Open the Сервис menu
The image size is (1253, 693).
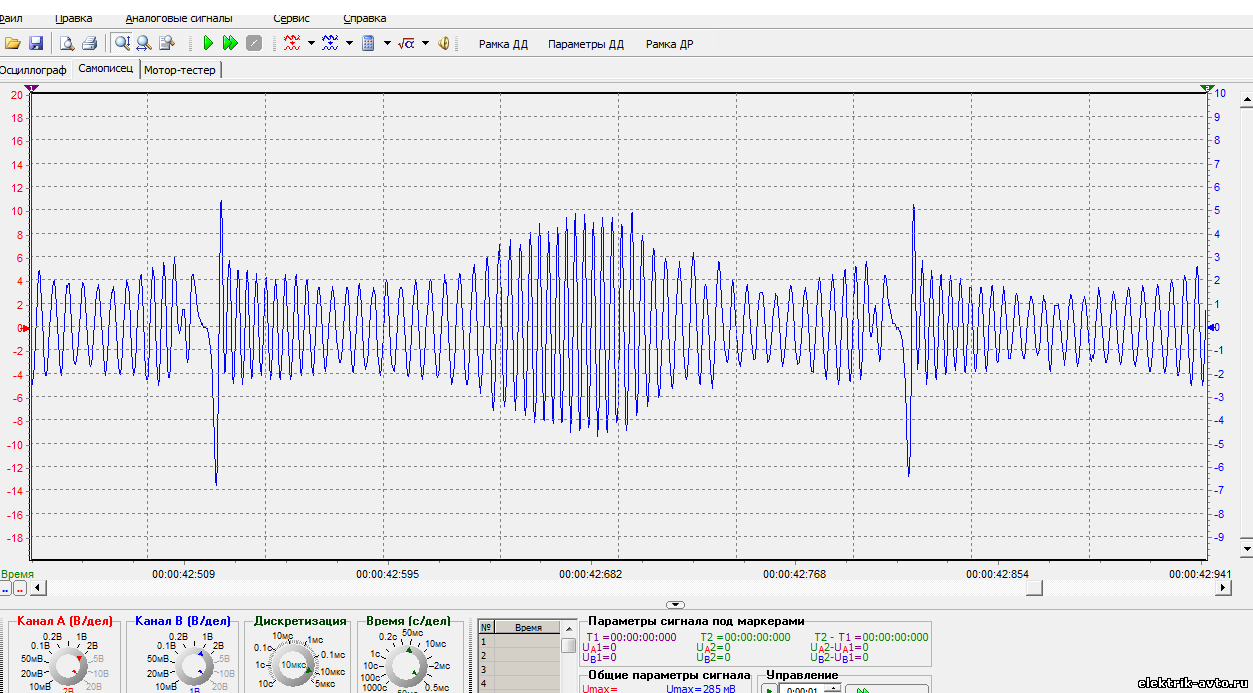[x=291, y=18]
